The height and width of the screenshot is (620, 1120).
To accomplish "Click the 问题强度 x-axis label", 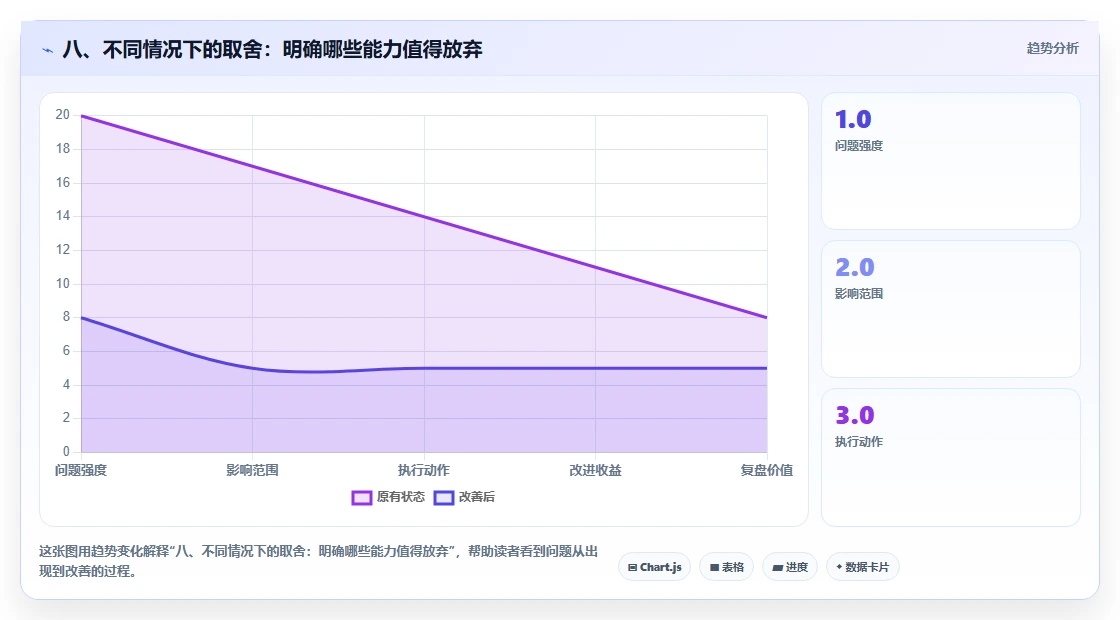I will (81, 470).
